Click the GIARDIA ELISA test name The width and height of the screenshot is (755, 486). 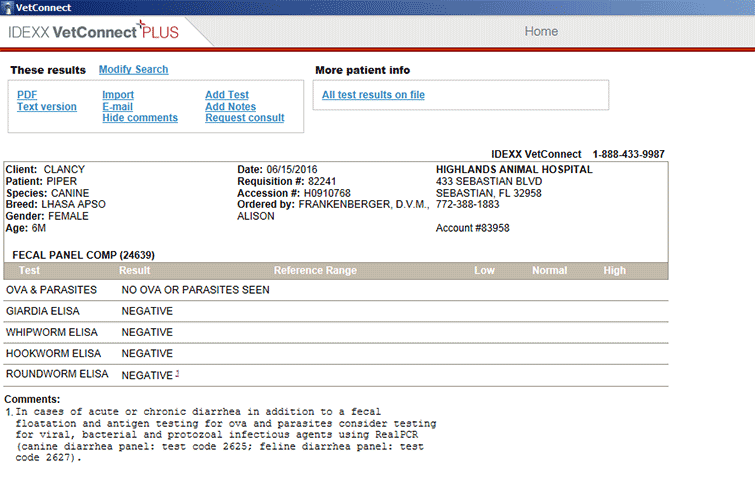tap(43, 311)
